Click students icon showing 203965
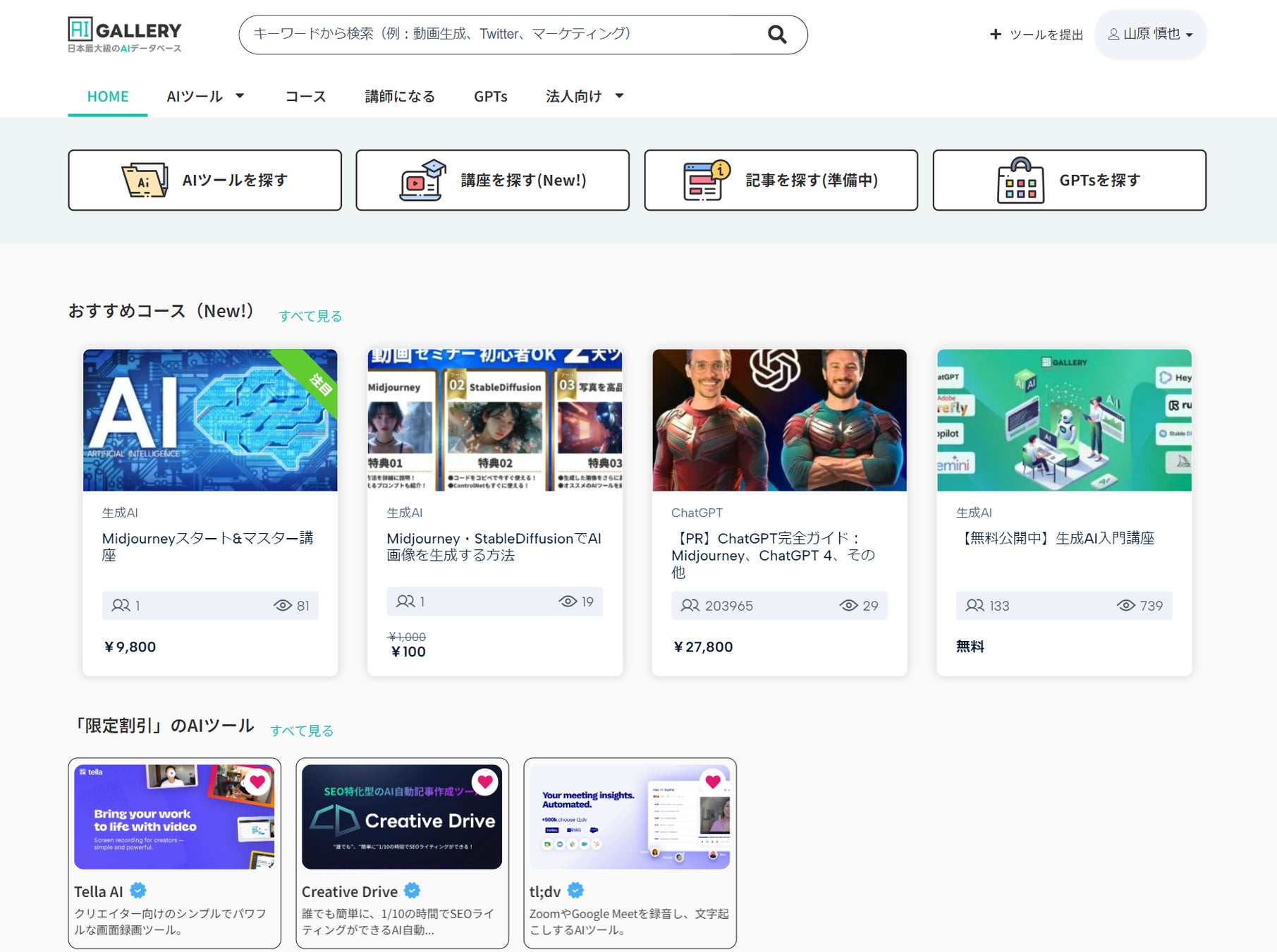1277x952 pixels. coord(690,605)
